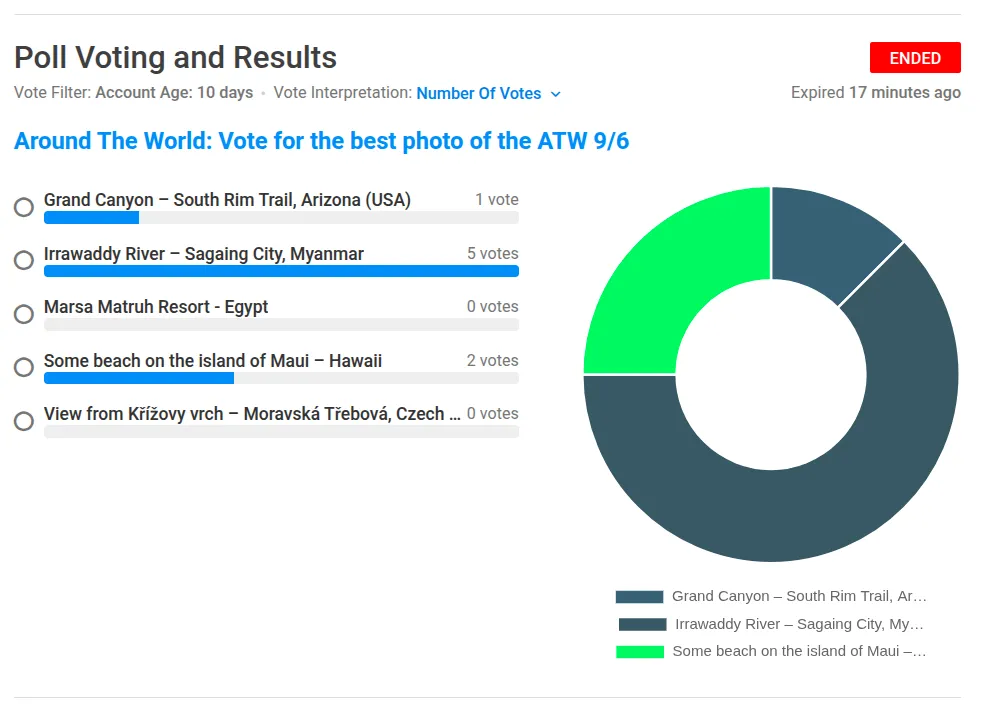Open the Around The World poll title link
Screen dimensions: 986x715
click(321, 141)
